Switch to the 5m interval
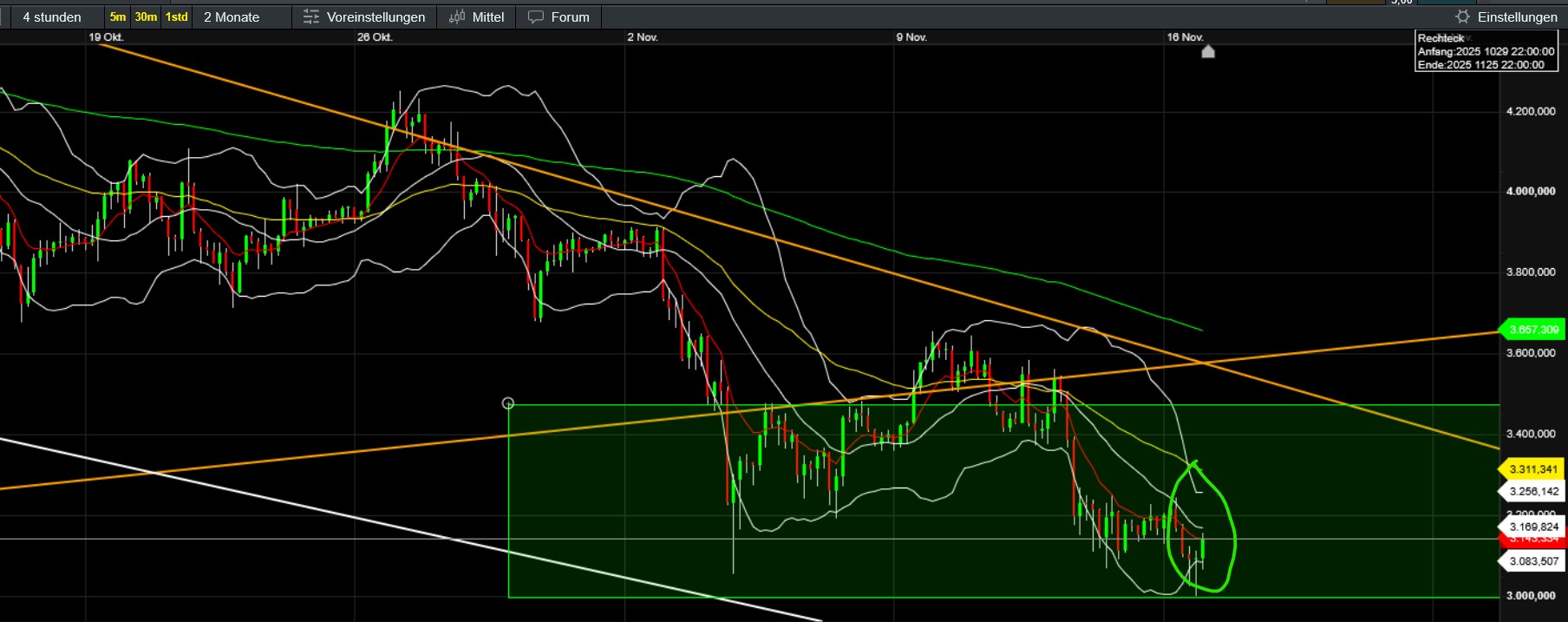The image size is (1568, 622). point(118,17)
